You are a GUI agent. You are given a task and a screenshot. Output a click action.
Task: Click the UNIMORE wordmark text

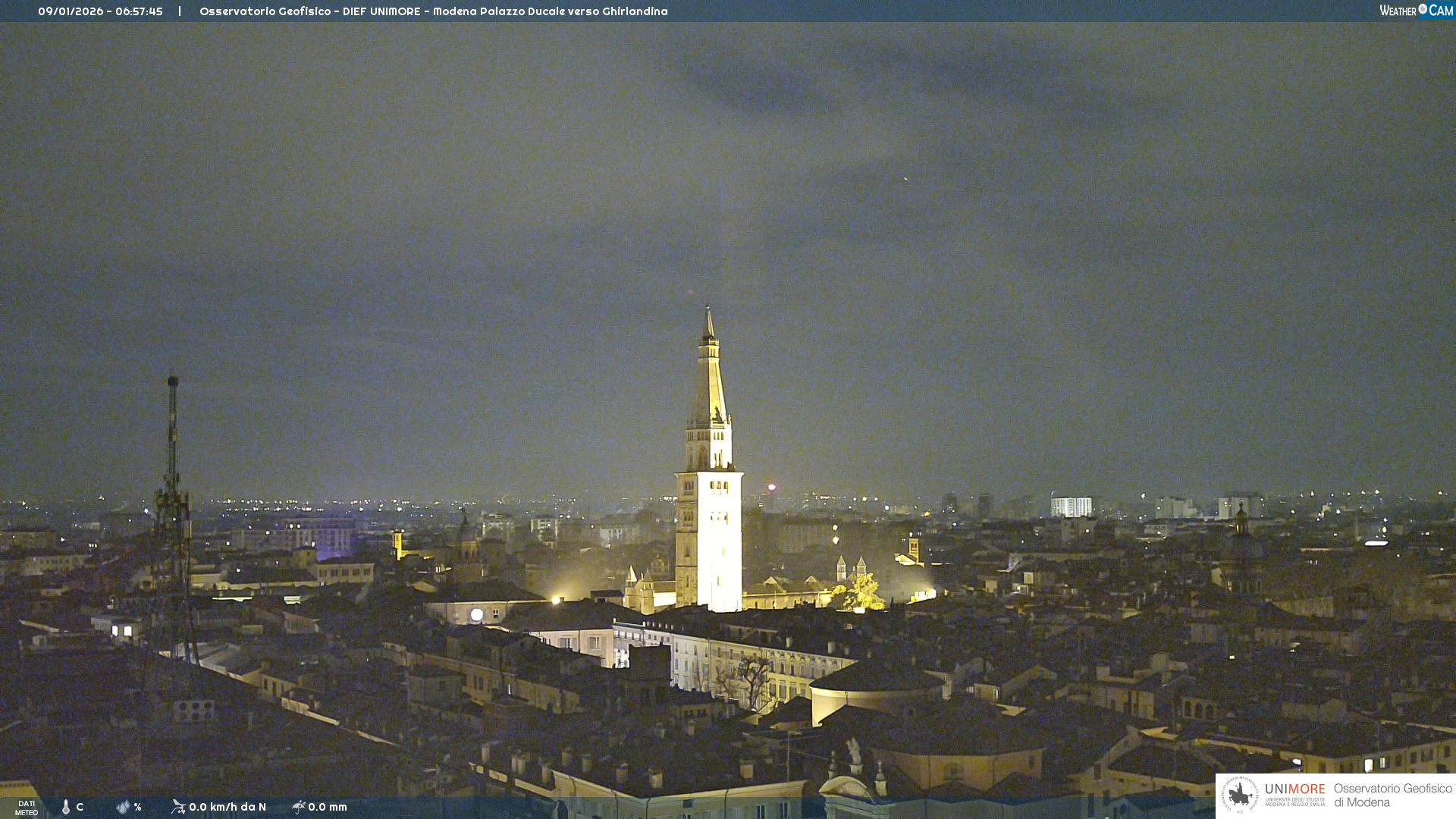[1294, 789]
